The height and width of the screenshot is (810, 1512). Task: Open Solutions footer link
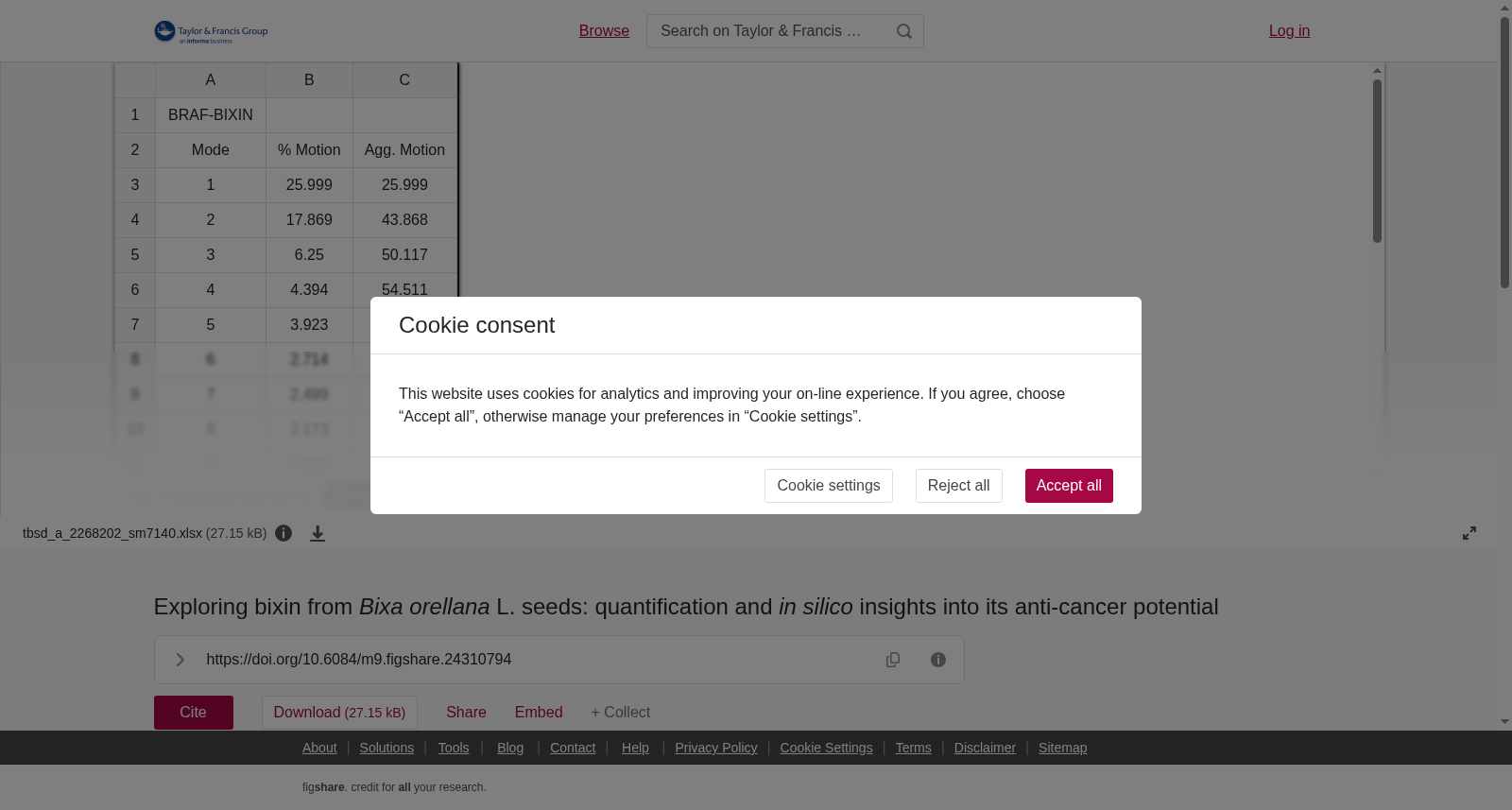[x=387, y=748]
